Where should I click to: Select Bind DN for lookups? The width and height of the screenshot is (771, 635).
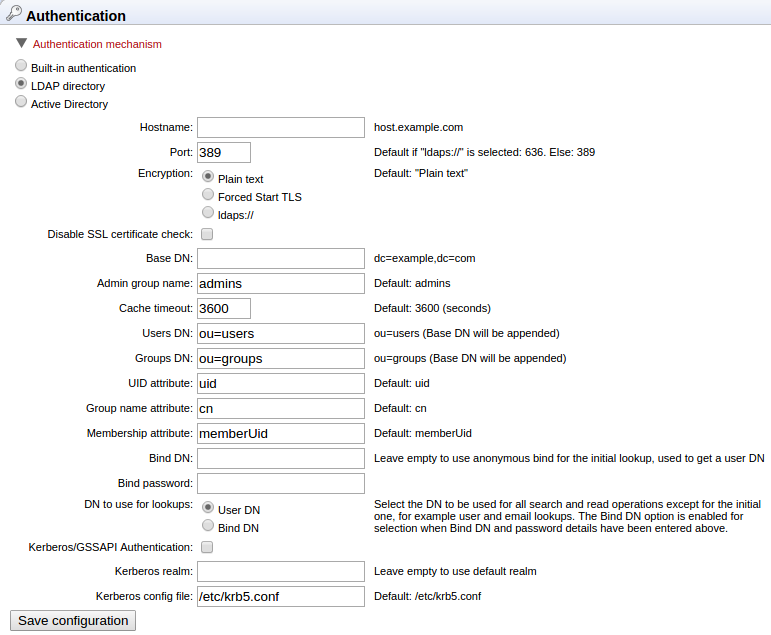(x=208, y=526)
